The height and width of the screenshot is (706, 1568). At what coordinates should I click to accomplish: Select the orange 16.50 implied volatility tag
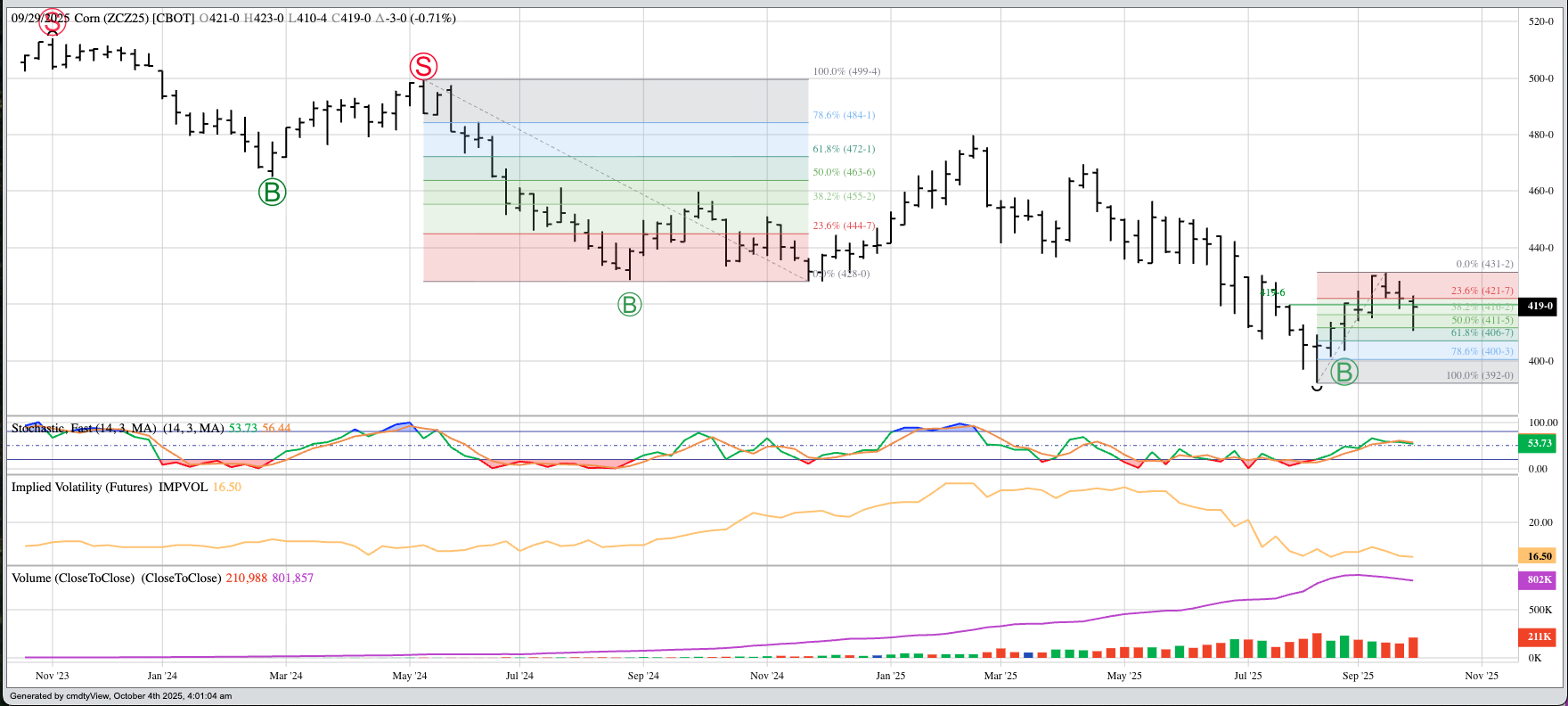(x=1539, y=556)
